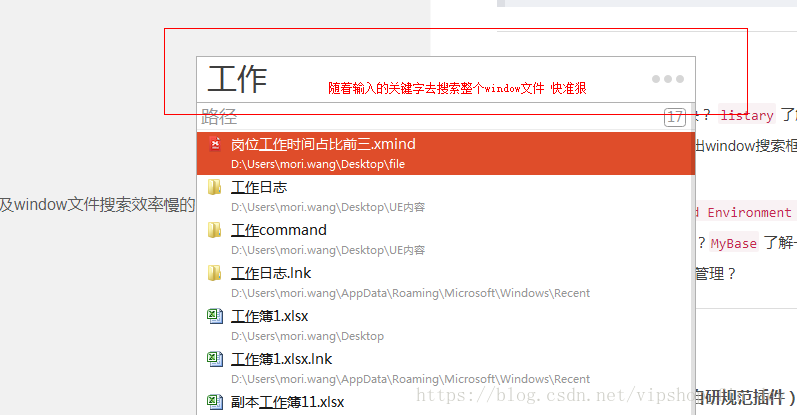797x415 pixels.
Task: Click the Excel icon beside 副本工作簿11.xlsx
Action: point(214,402)
